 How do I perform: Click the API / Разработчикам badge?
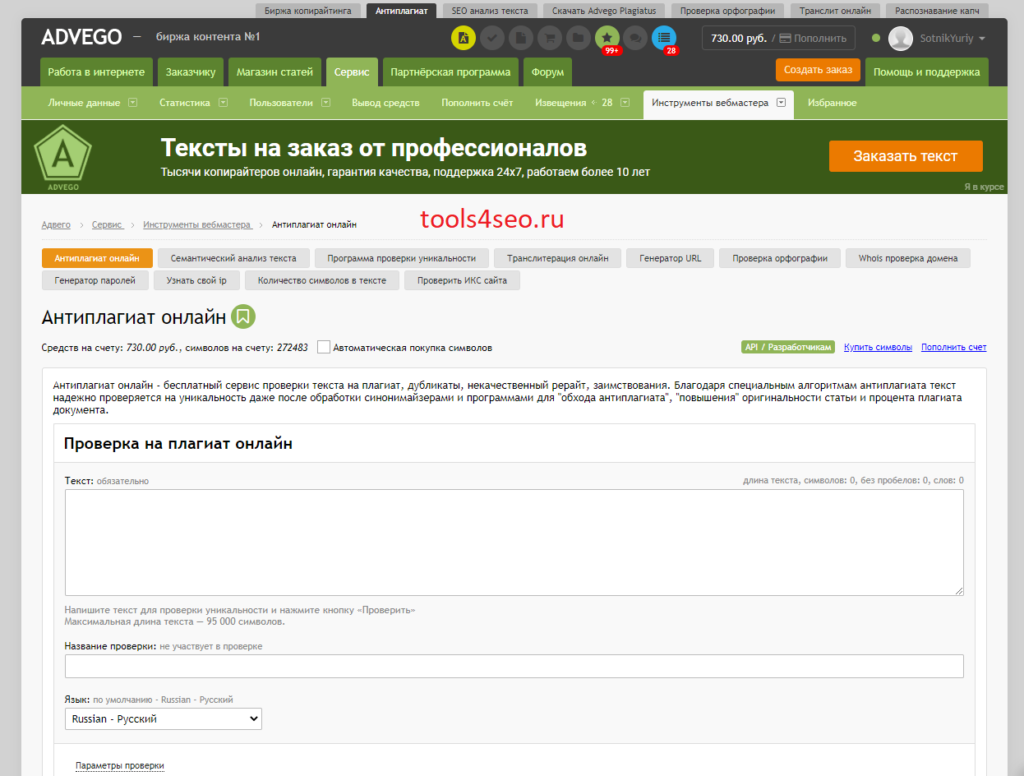click(x=788, y=347)
